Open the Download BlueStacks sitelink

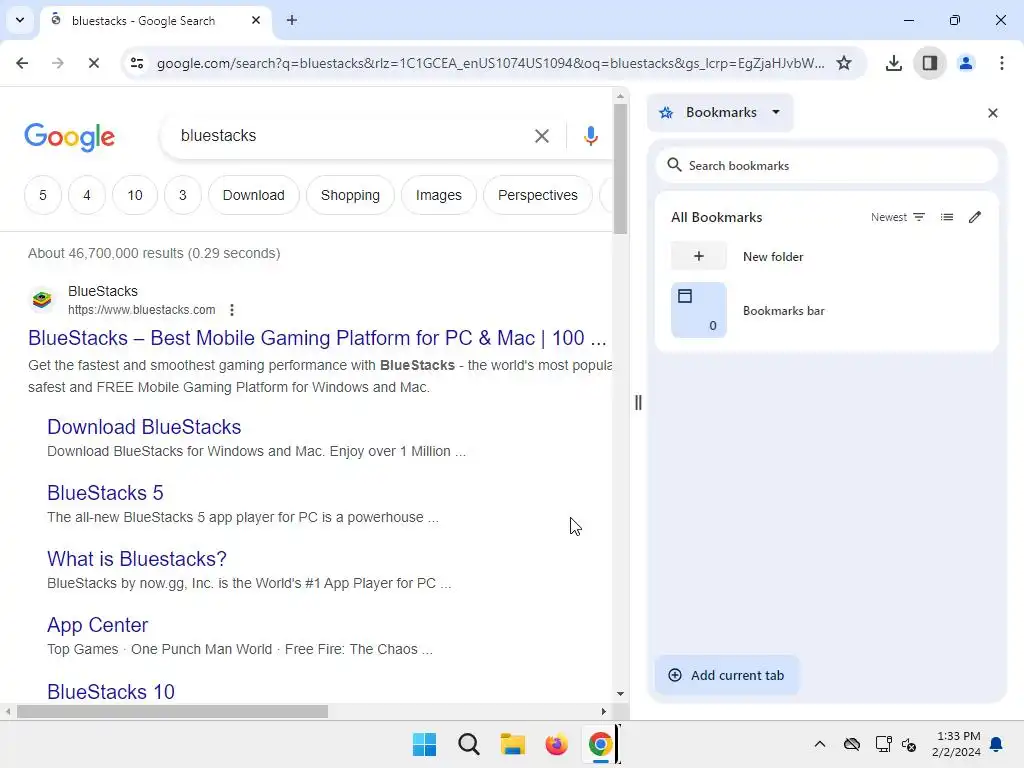[x=144, y=427]
